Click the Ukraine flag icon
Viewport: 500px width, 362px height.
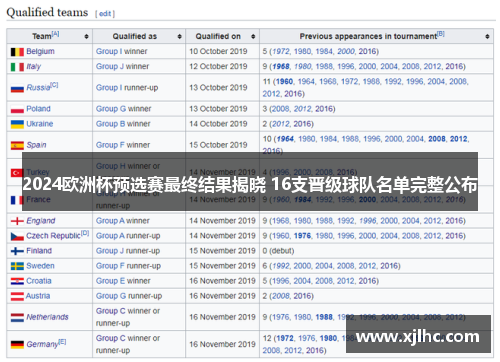(17, 124)
